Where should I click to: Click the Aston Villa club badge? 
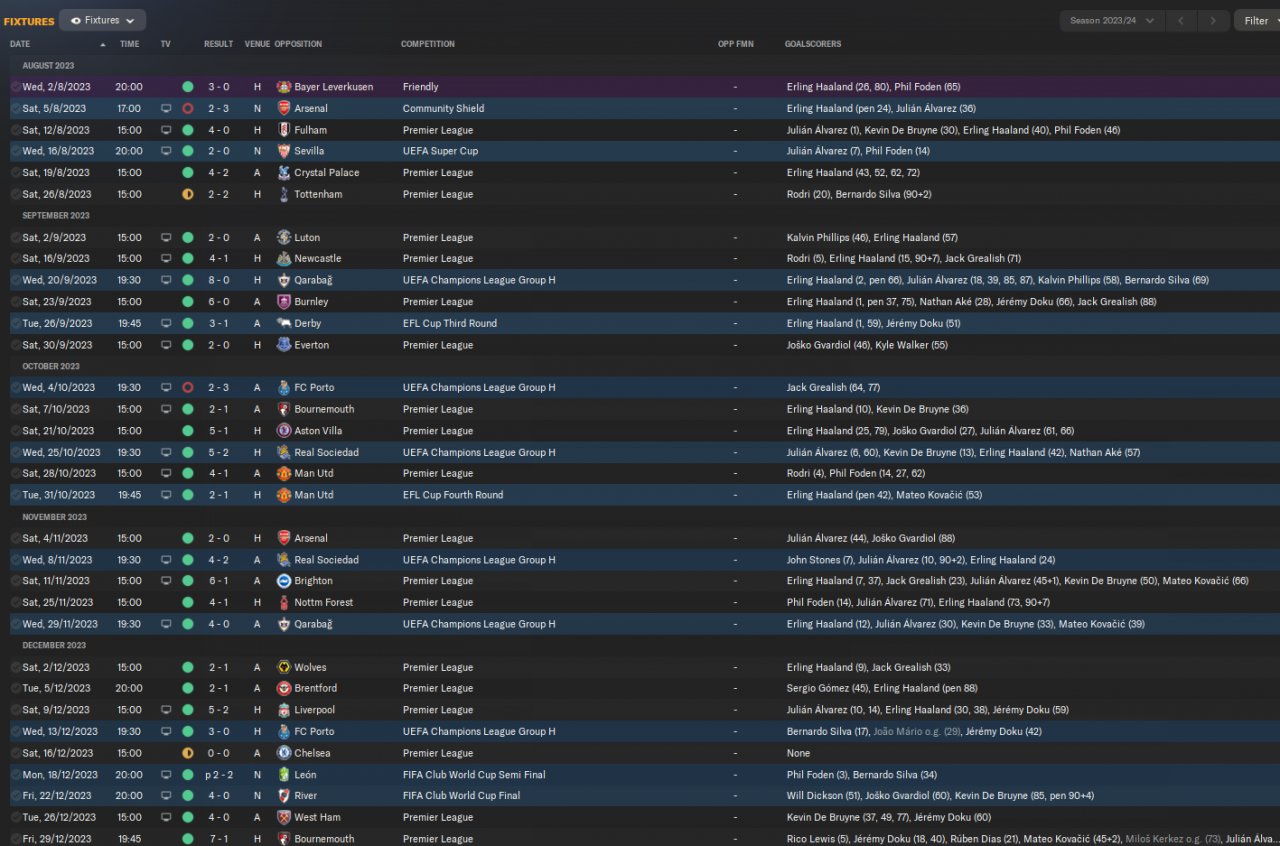click(284, 431)
